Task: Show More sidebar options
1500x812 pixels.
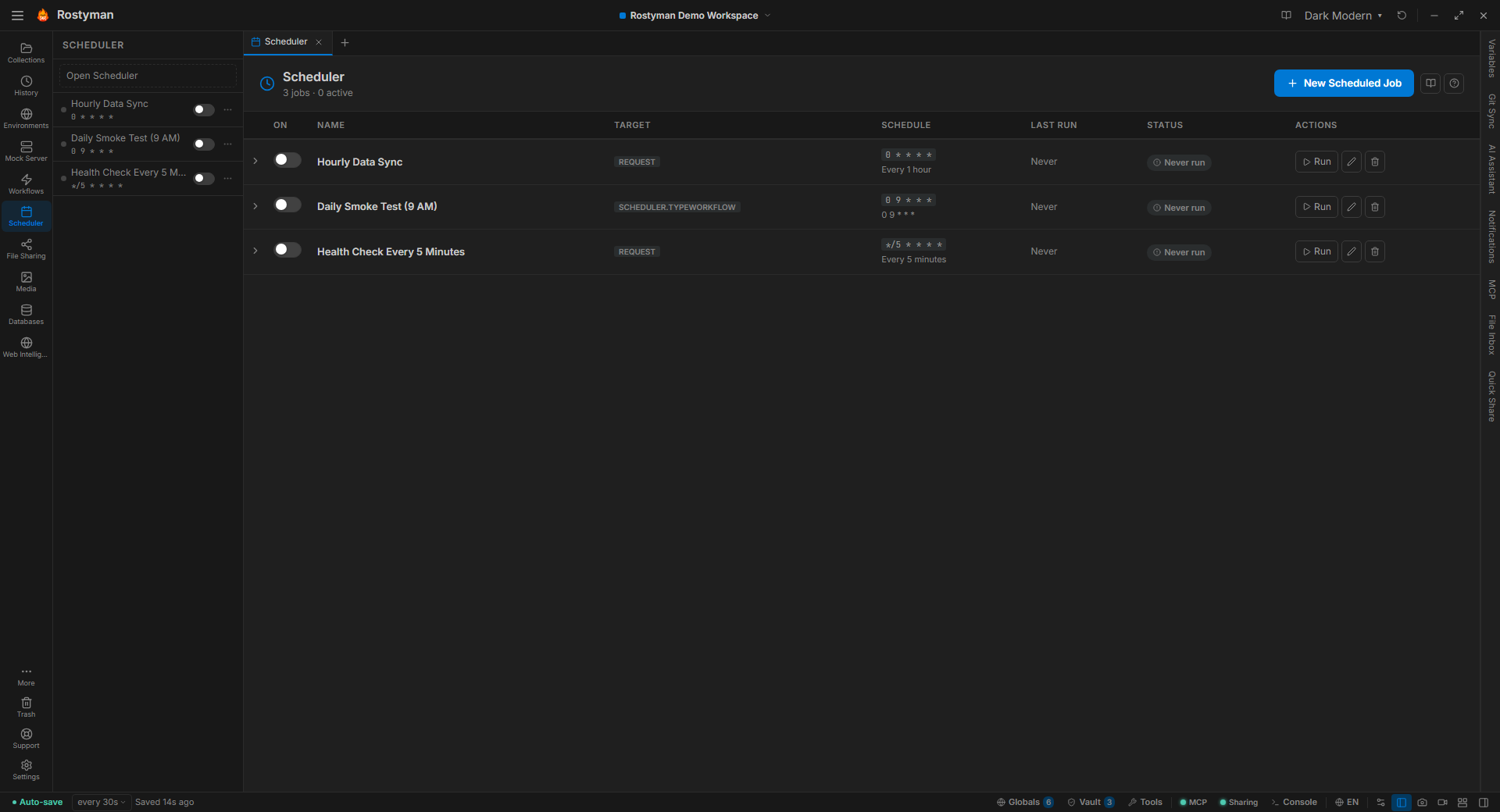Action: 26,676
